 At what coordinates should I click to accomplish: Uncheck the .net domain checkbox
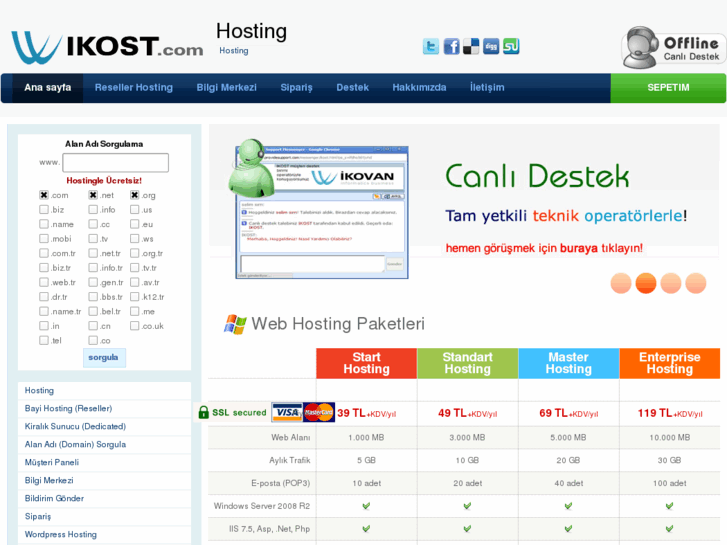click(93, 195)
